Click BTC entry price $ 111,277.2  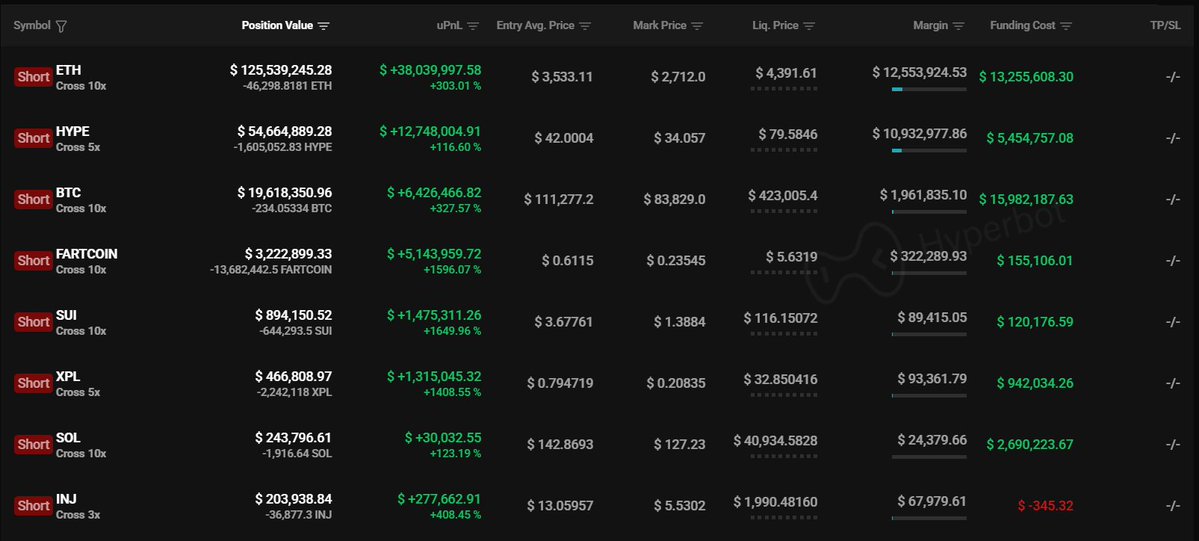pyautogui.click(x=558, y=200)
